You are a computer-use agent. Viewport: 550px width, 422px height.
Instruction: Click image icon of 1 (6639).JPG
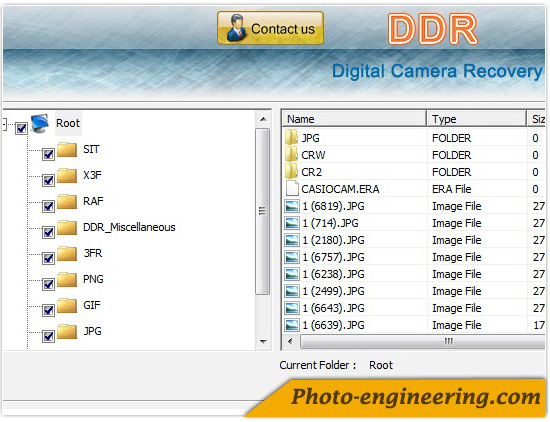292,325
